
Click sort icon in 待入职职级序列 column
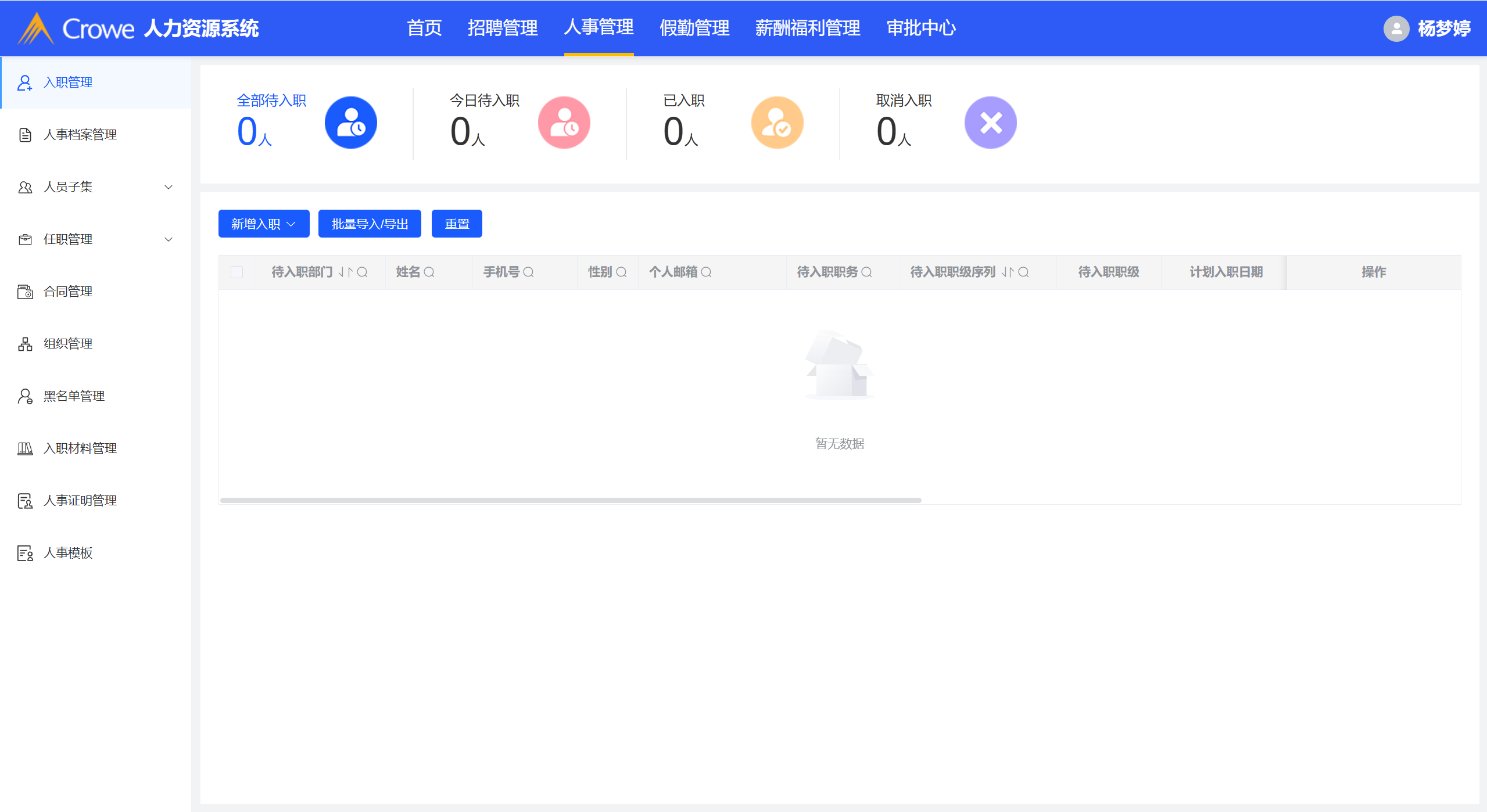[1008, 272]
